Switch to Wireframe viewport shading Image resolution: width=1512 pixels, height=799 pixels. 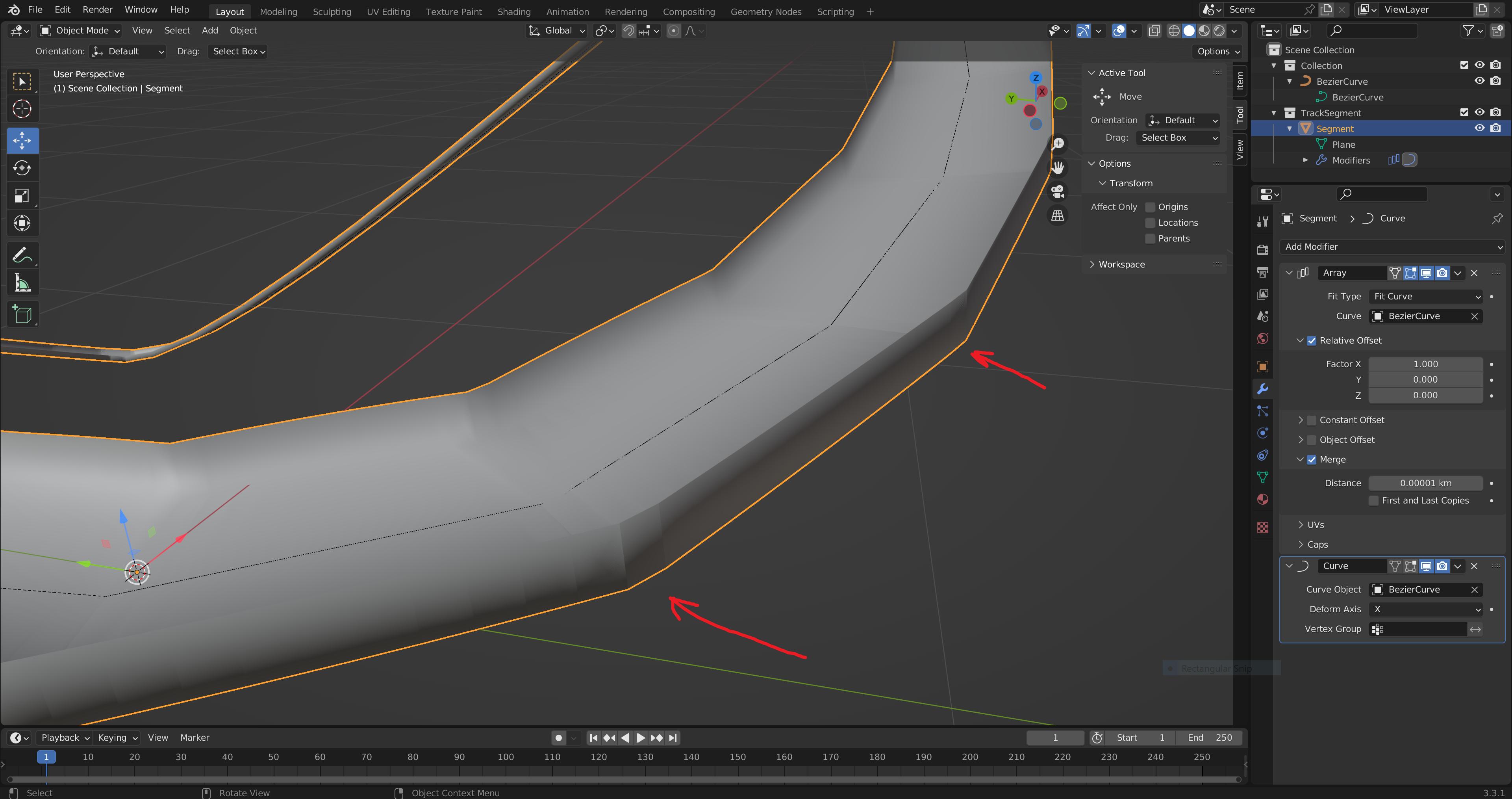[1174, 31]
